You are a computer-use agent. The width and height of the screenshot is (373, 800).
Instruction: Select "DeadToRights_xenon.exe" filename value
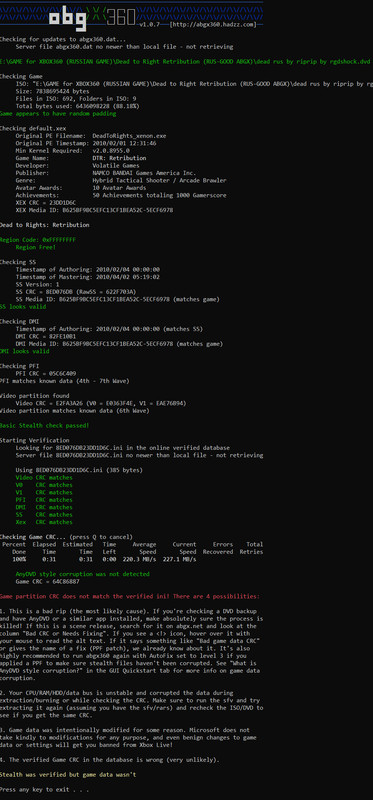[129, 136]
